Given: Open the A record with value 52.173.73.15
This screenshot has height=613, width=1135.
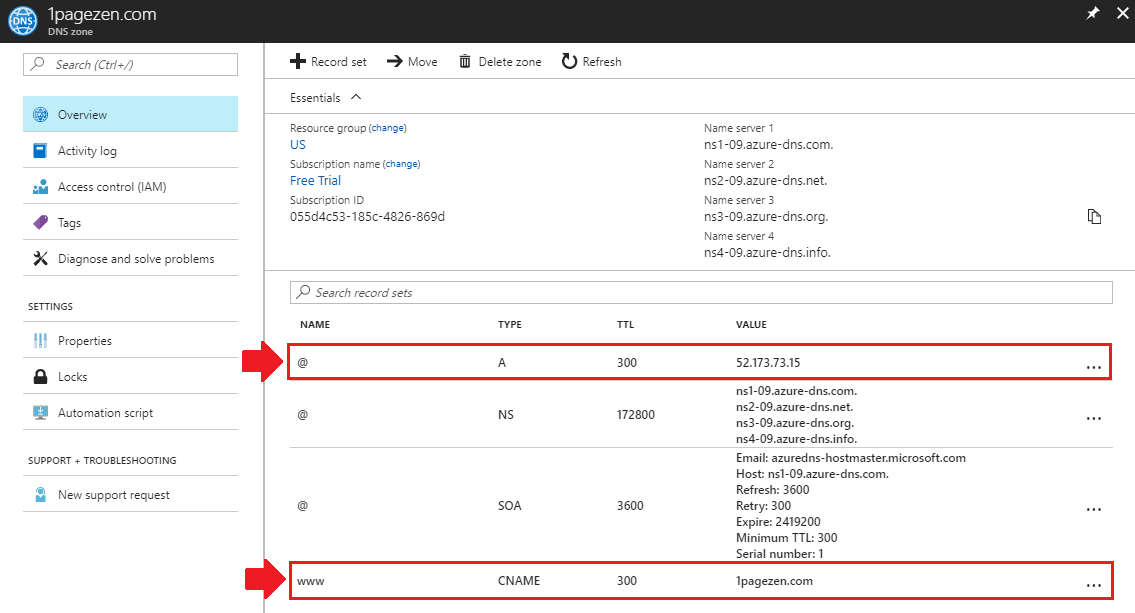Looking at the screenshot, I should tap(700, 362).
